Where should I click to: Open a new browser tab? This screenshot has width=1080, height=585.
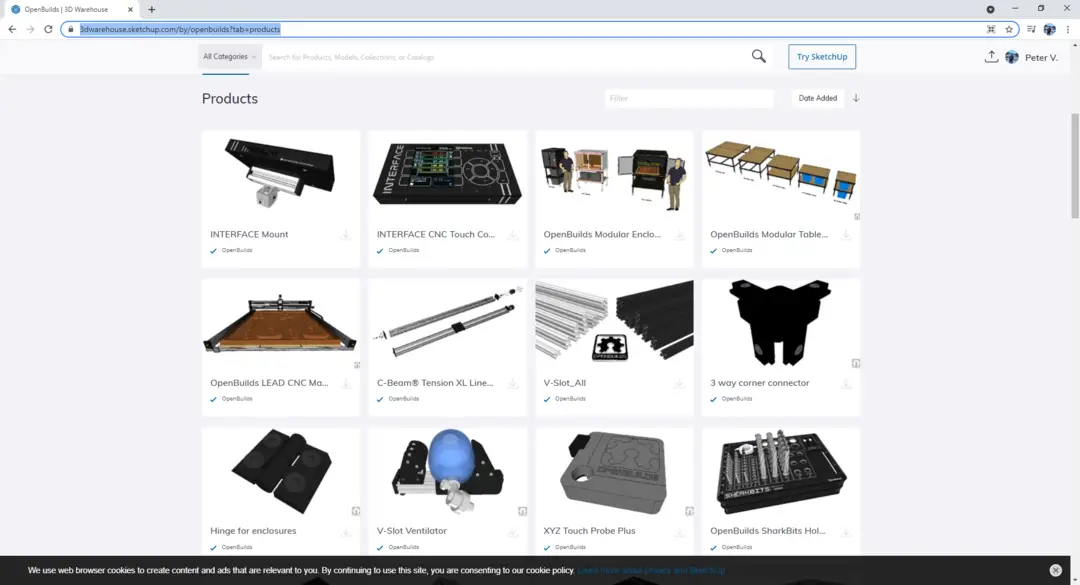point(152,10)
